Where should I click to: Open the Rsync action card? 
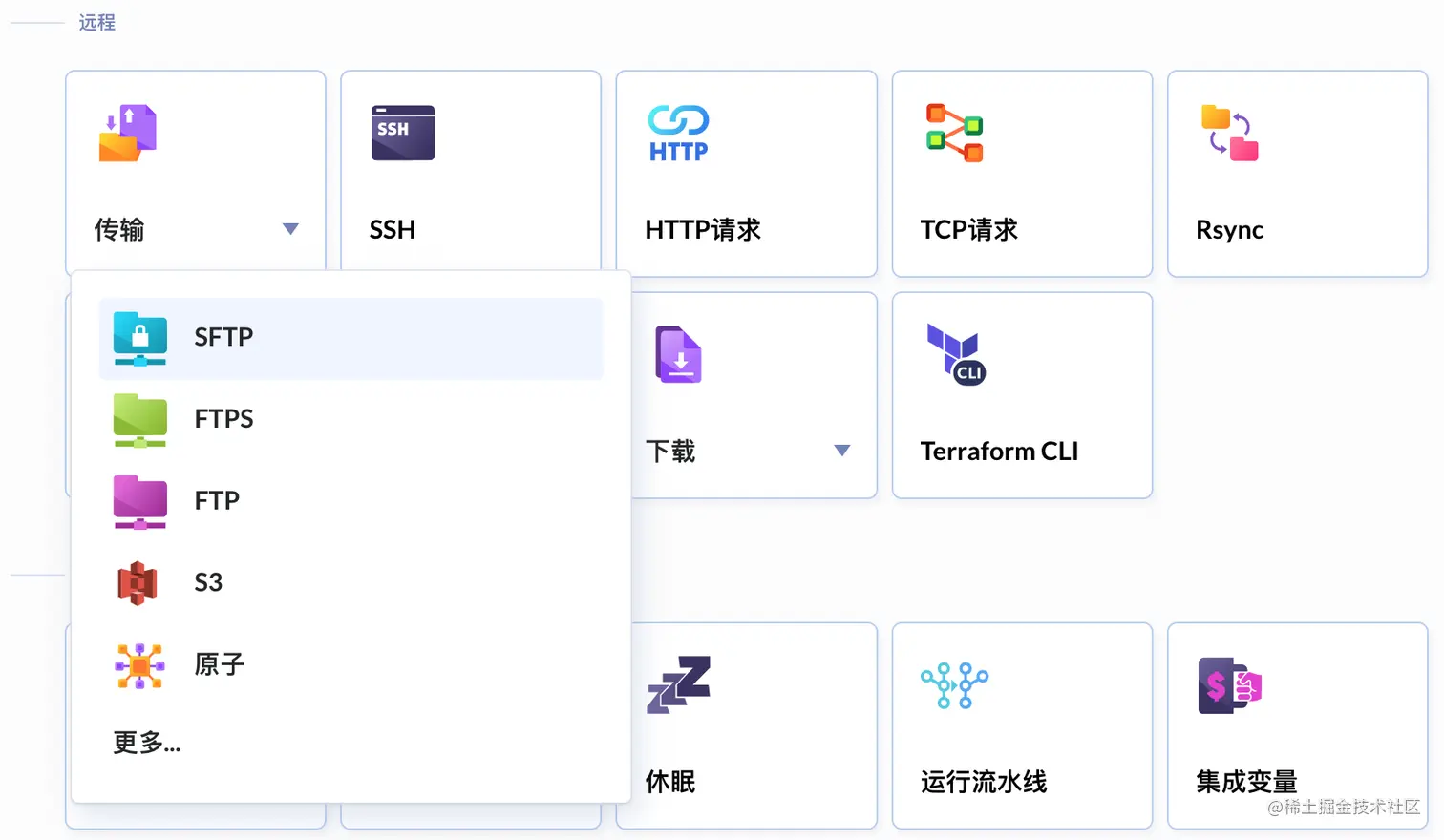point(1298,174)
